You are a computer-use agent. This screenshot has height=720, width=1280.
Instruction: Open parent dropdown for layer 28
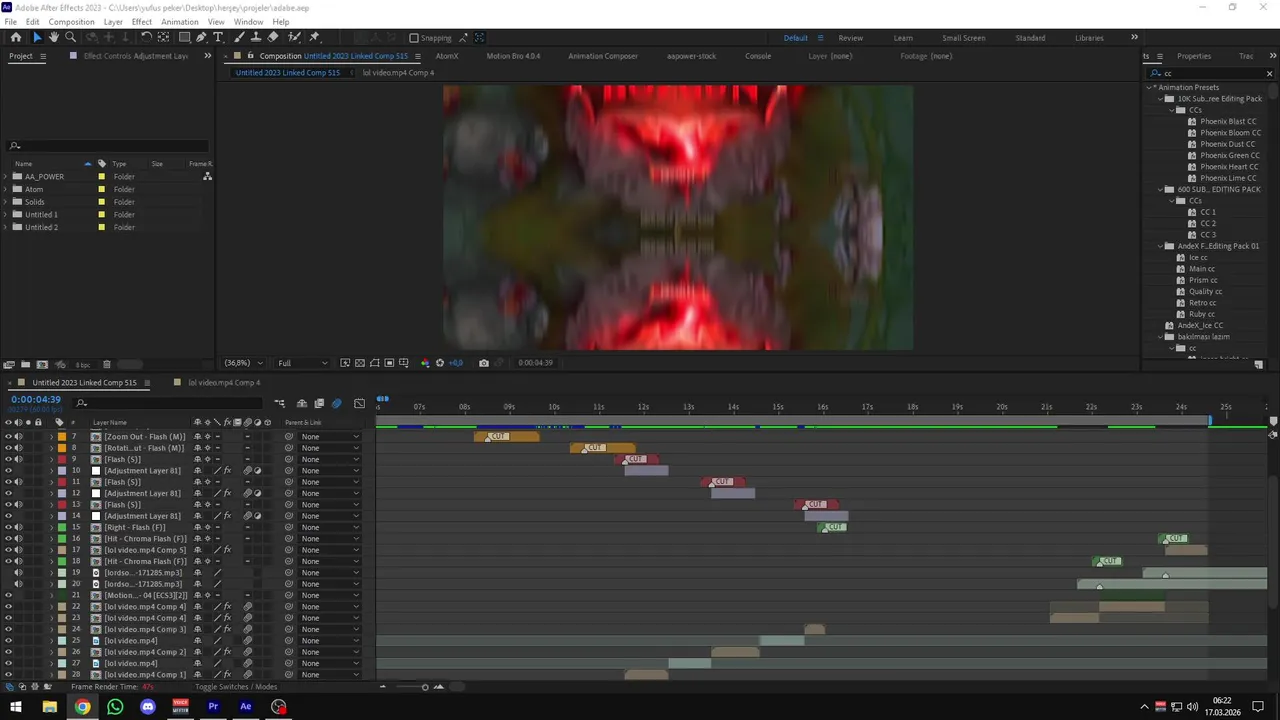tap(330, 675)
